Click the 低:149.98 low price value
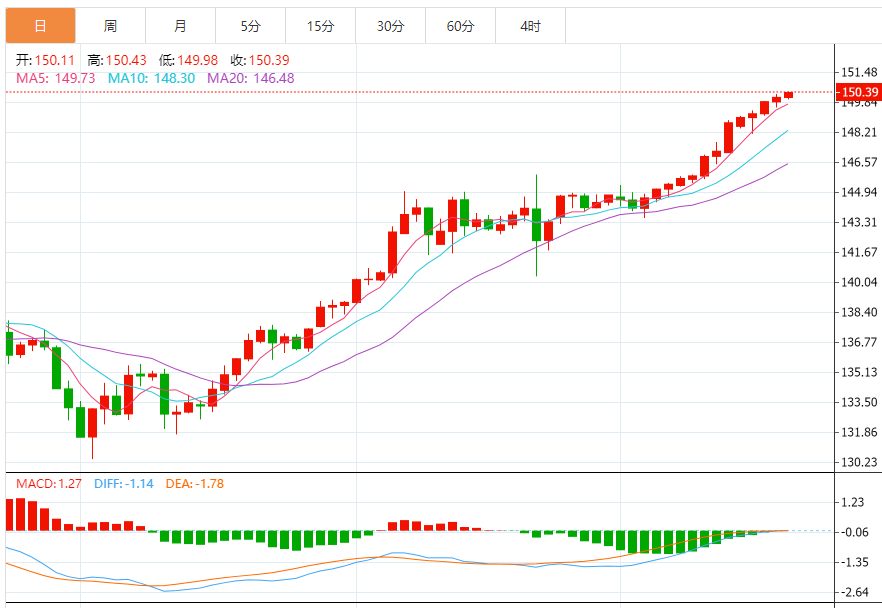 click(x=188, y=60)
